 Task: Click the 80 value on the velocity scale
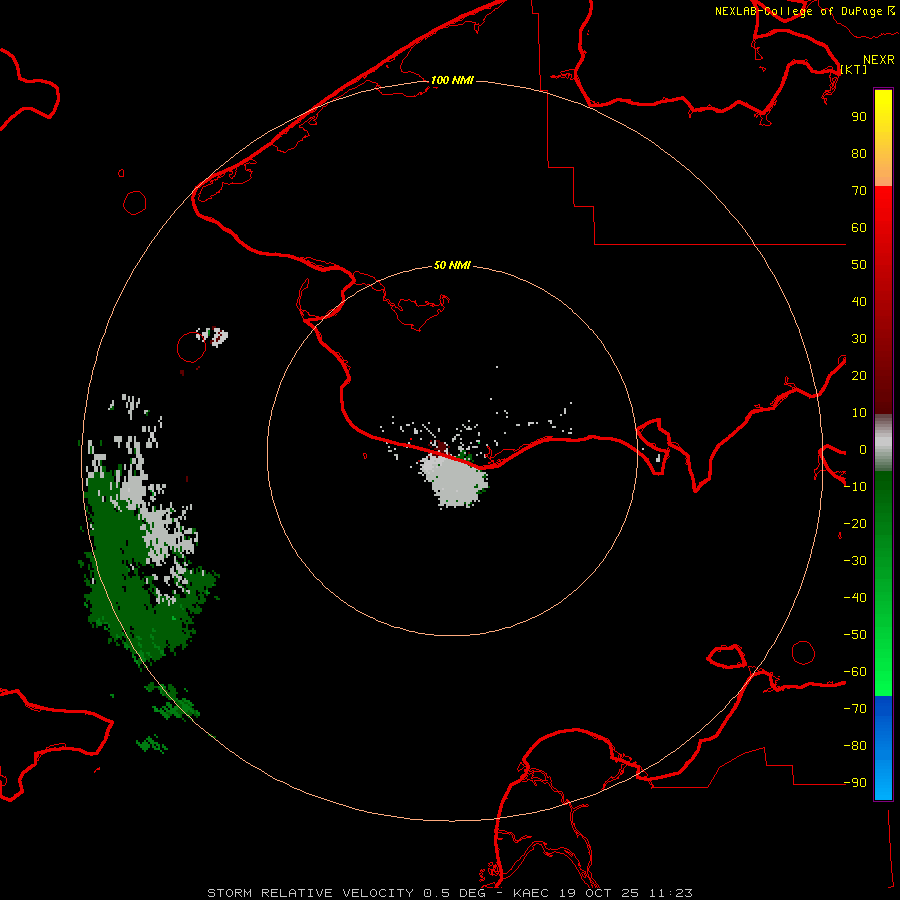point(859,153)
